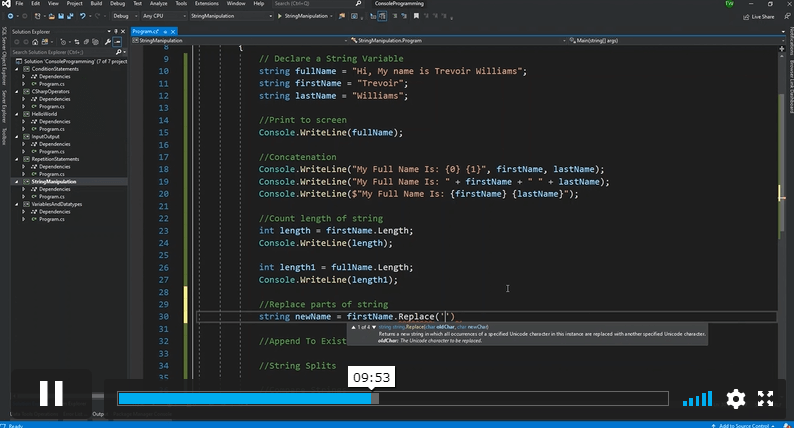Viewport: 794px width, 428px height.
Task: Switch to the Program.cs editor tab
Action: 144,32
